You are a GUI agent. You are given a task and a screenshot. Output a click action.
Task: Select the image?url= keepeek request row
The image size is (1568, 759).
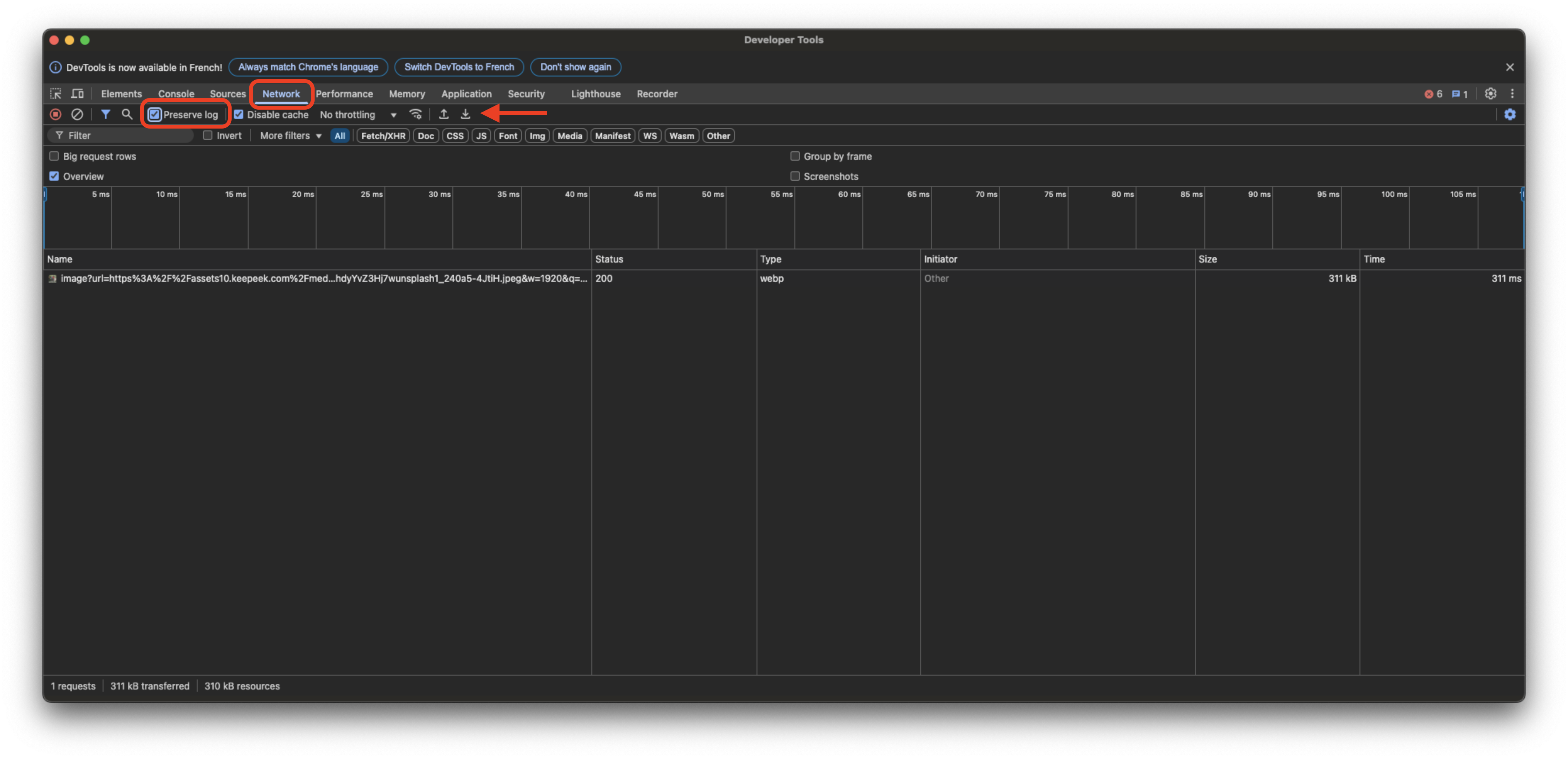click(784, 279)
